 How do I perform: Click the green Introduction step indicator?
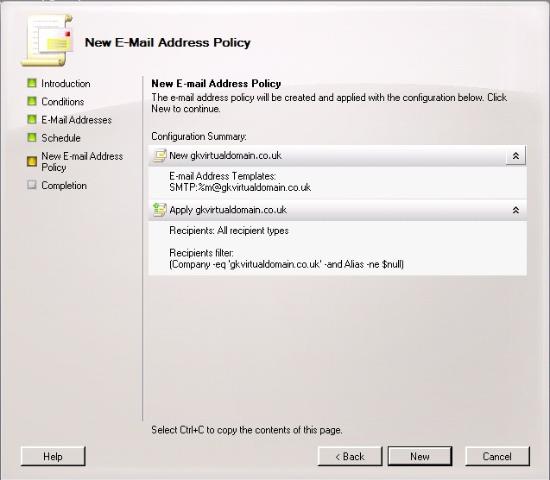[32, 83]
